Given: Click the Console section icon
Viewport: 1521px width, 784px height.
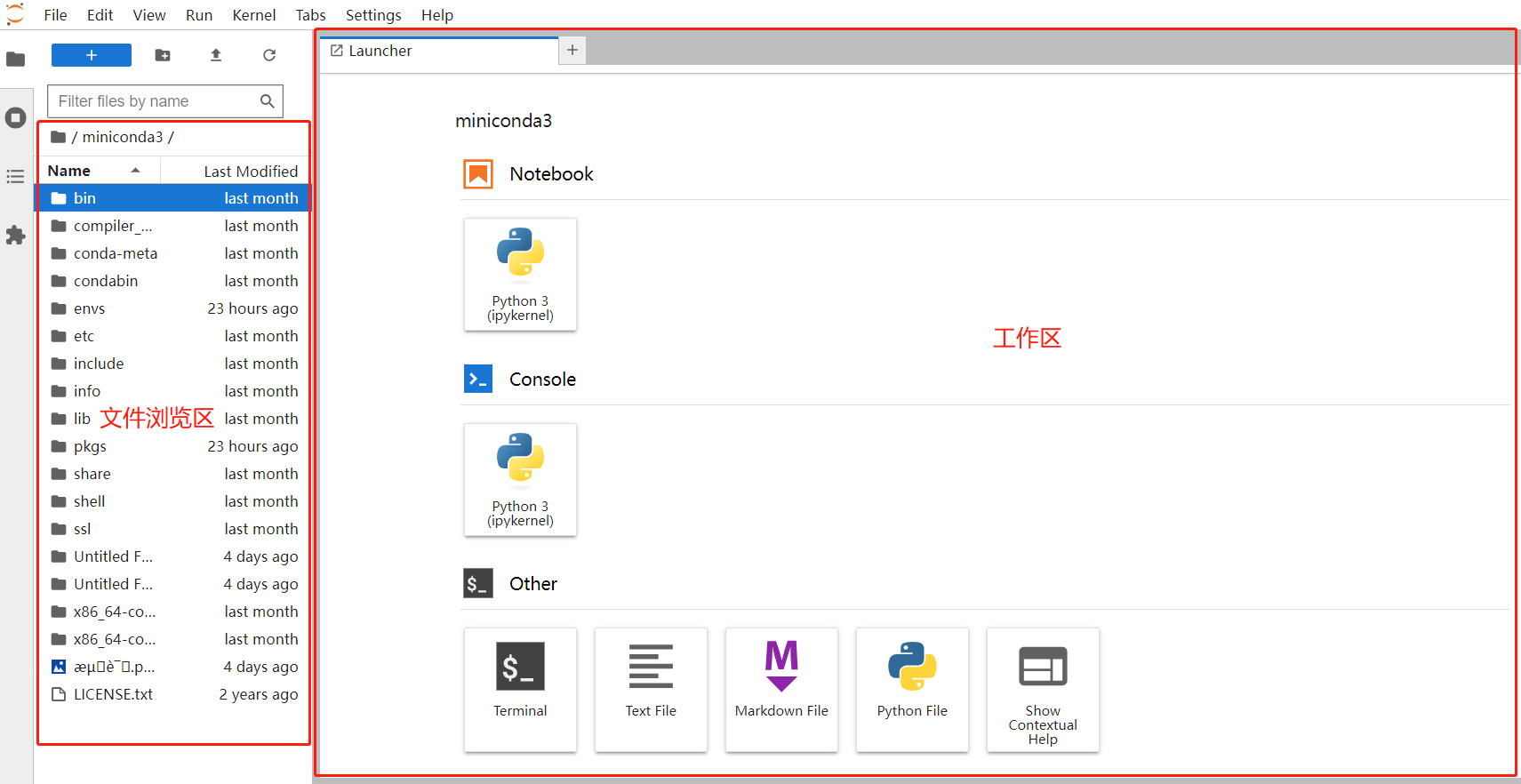Looking at the screenshot, I should point(478,379).
